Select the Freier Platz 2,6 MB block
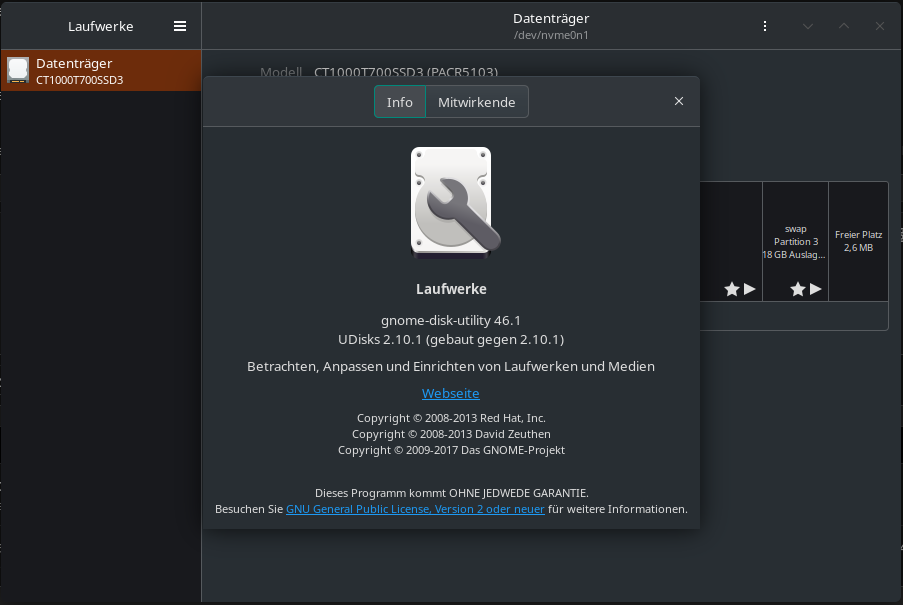 (858, 241)
